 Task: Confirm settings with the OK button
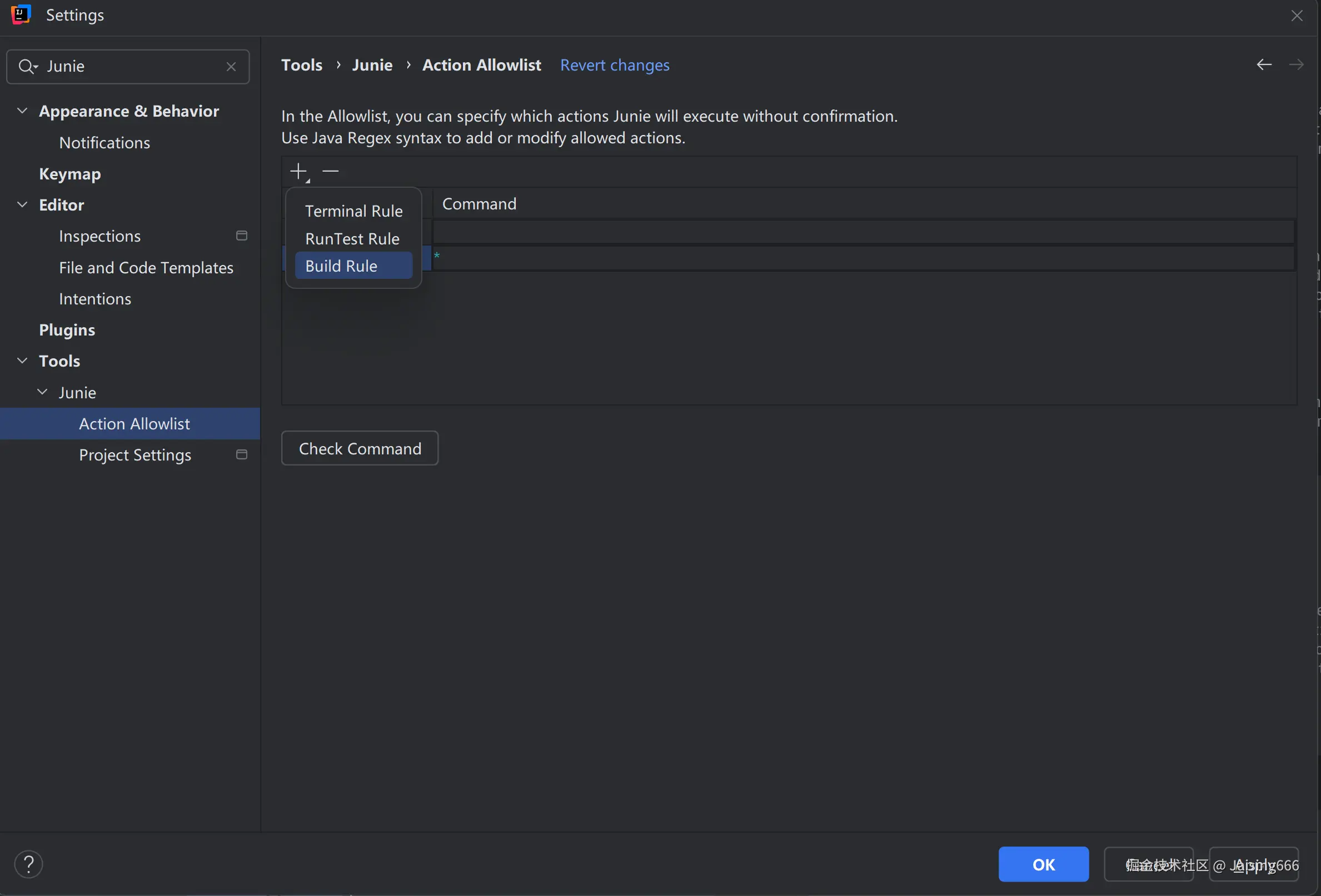coord(1043,864)
